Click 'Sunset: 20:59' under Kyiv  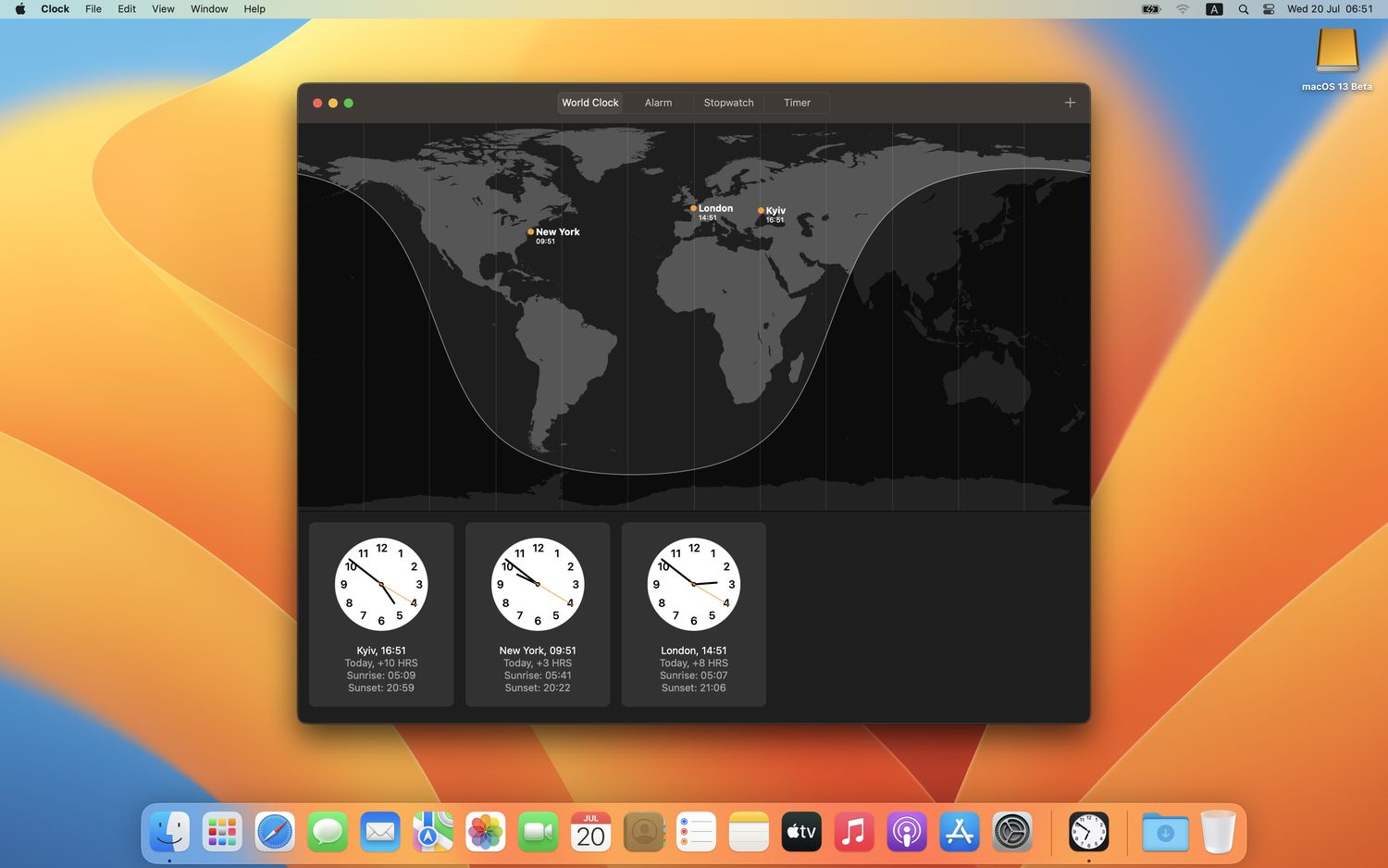click(381, 688)
